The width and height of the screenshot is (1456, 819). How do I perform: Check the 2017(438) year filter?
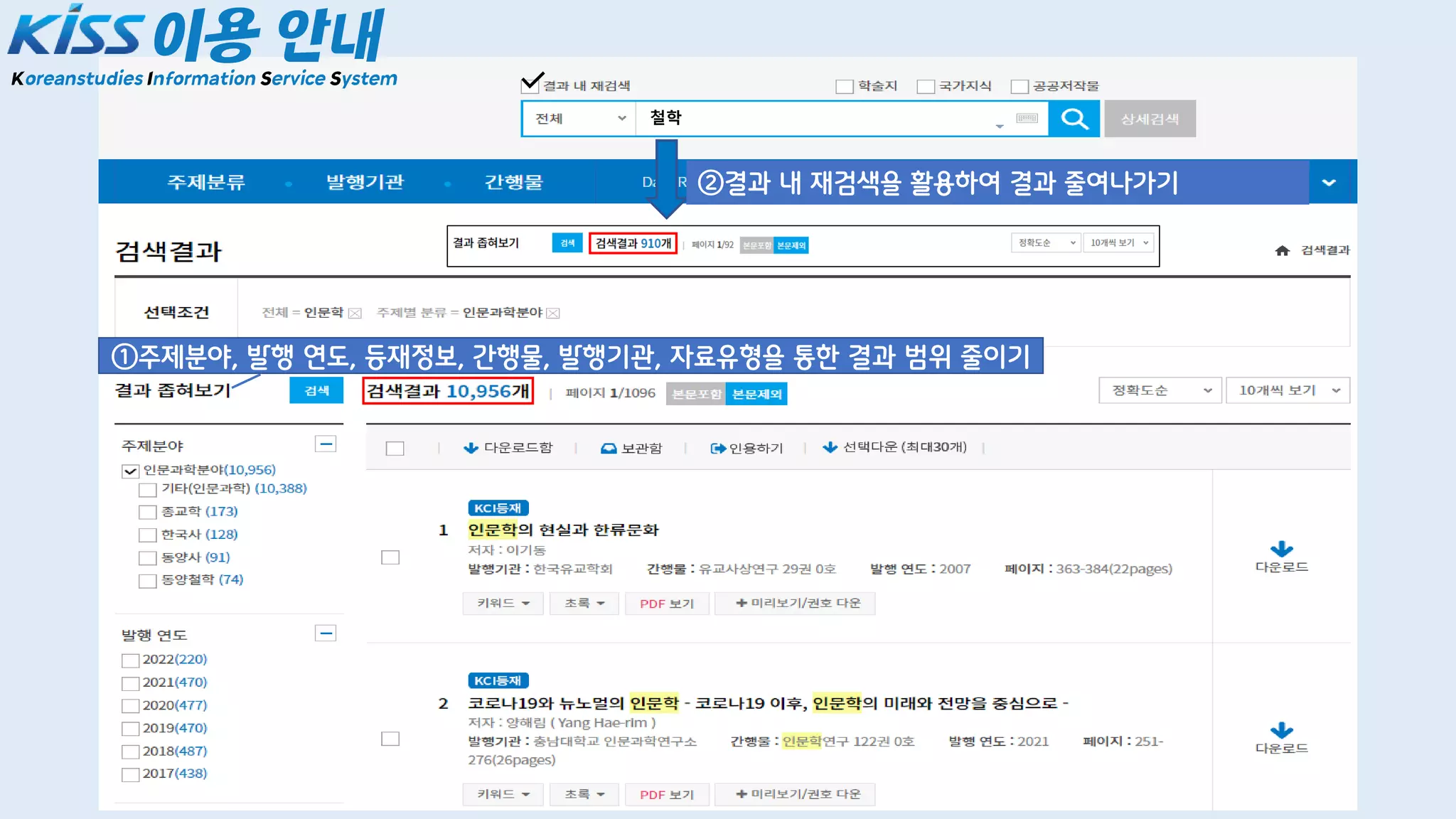pos(130,774)
